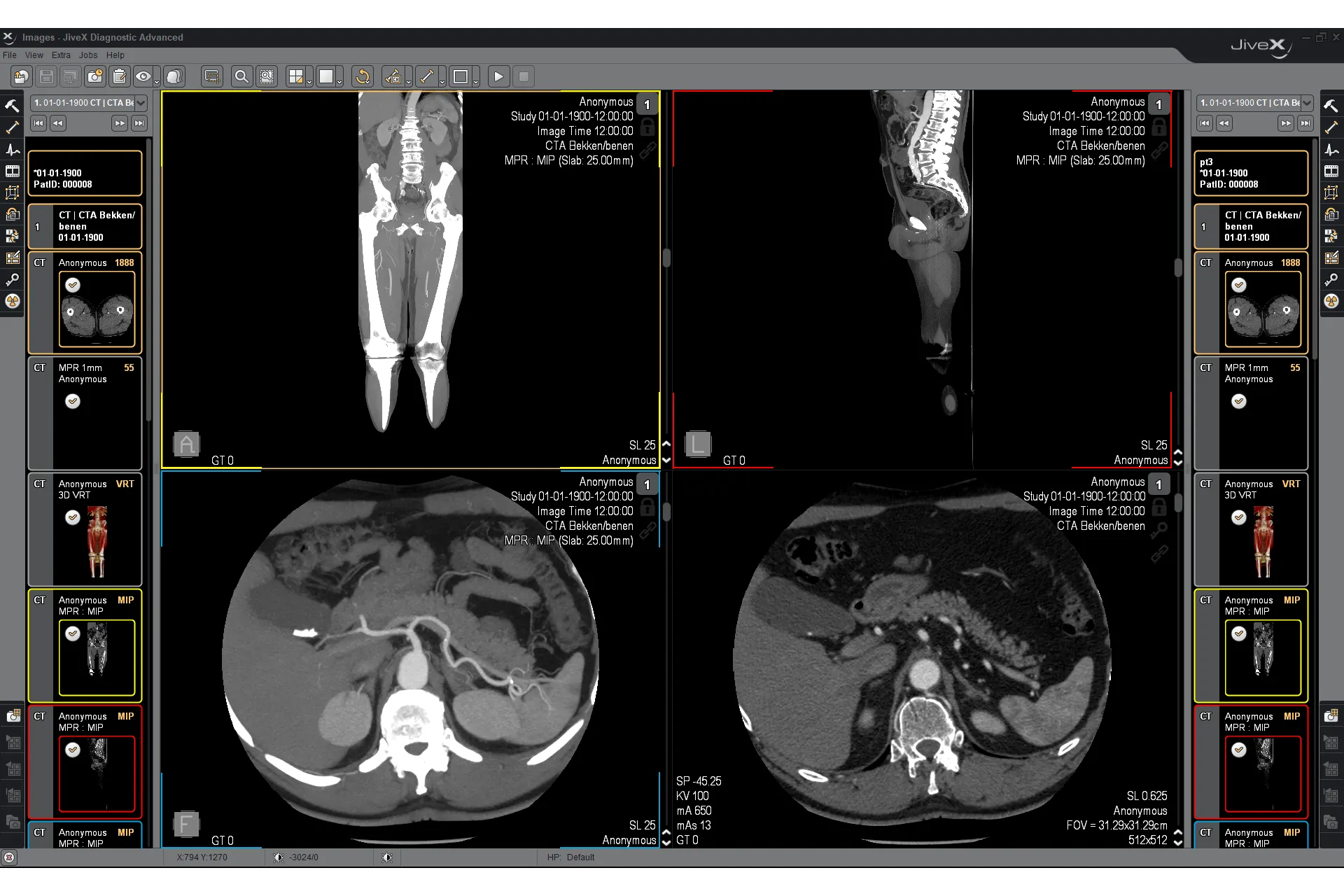The height and width of the screenshot is (896, 1344).
Task: Expand the right study selector dropdown
Action: [x=1307, y=103]
